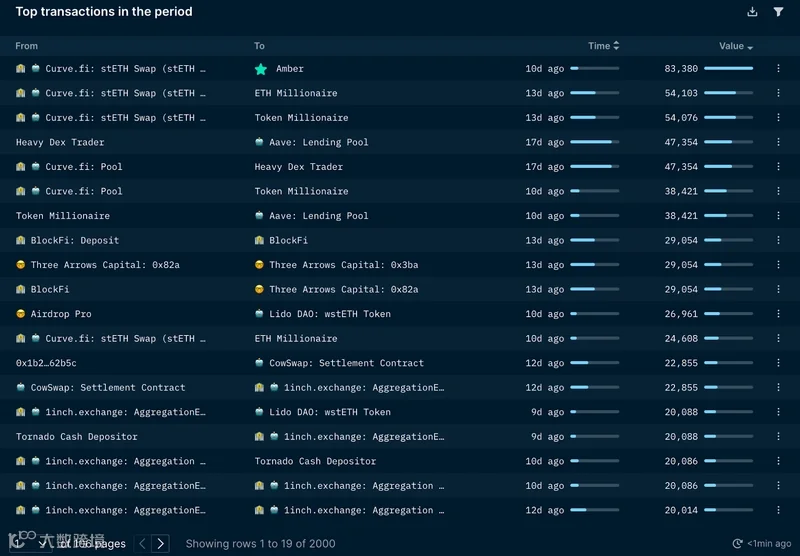Go to the next page arrow
The height and width of the screenshot is (556, 800).
pos(161,544)
